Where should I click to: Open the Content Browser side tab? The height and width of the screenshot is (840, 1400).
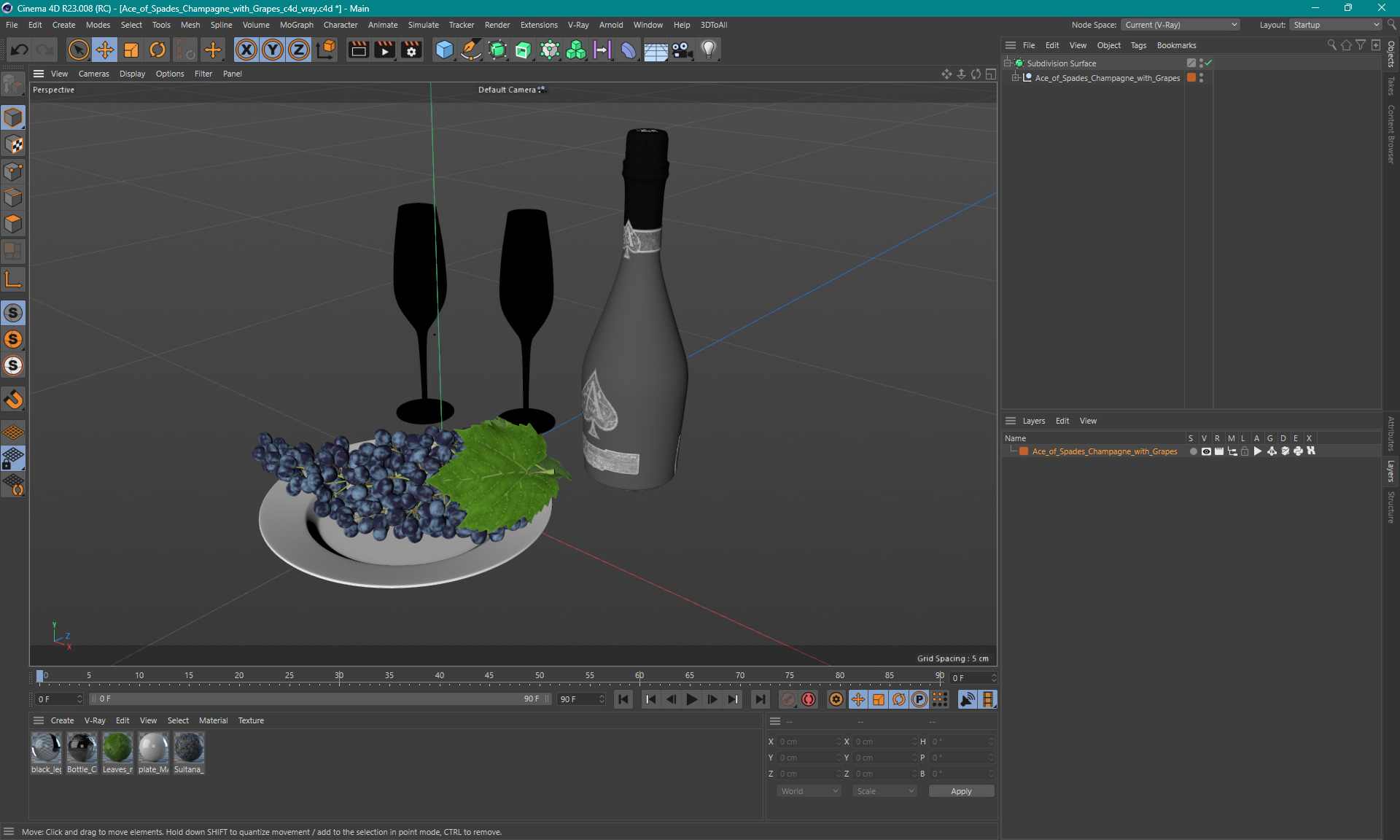click(x=1391, y=133)
